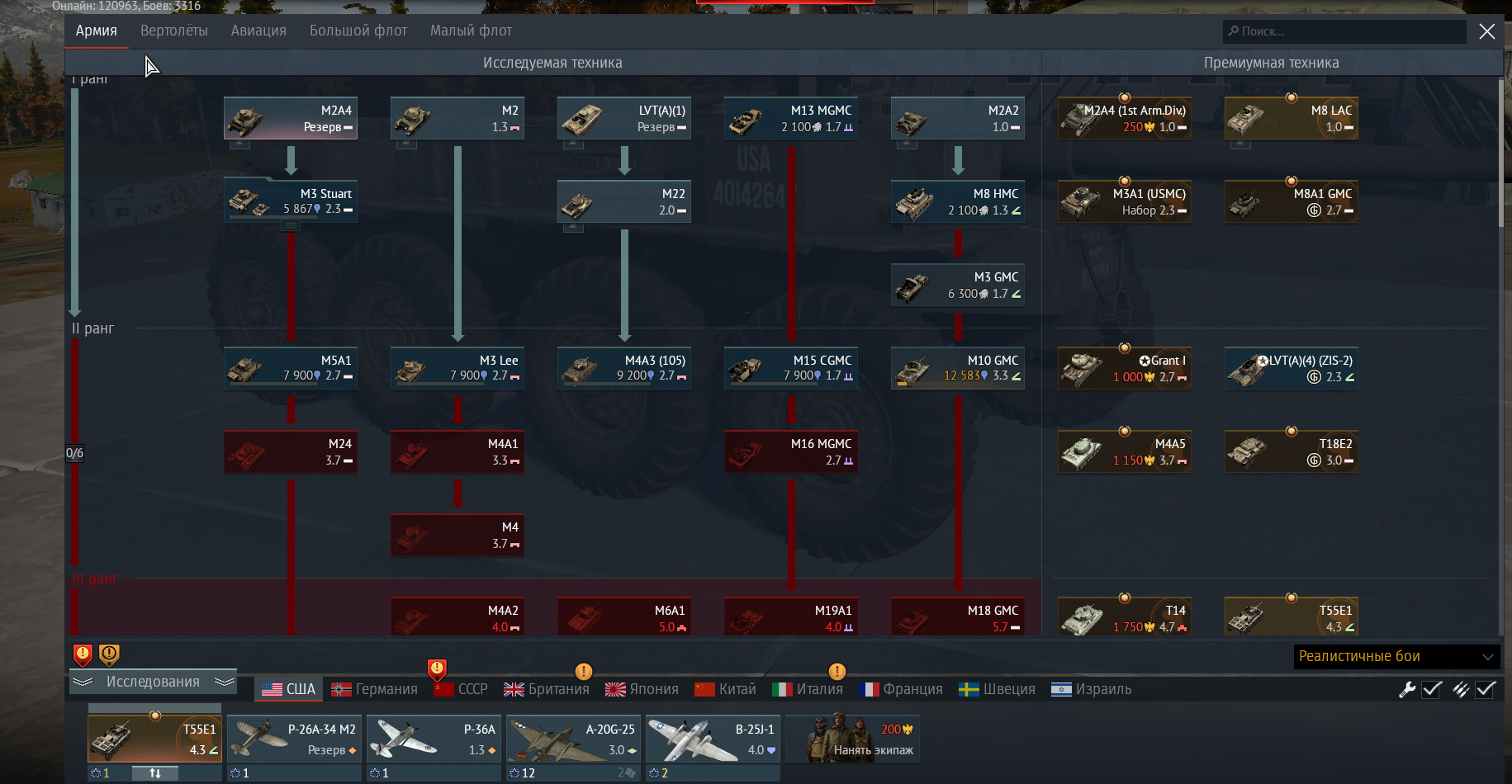Toggle the auto-refill ammo checkbox
Viewport: 1512px width, 784px height.
click(x=1486, y=689)
